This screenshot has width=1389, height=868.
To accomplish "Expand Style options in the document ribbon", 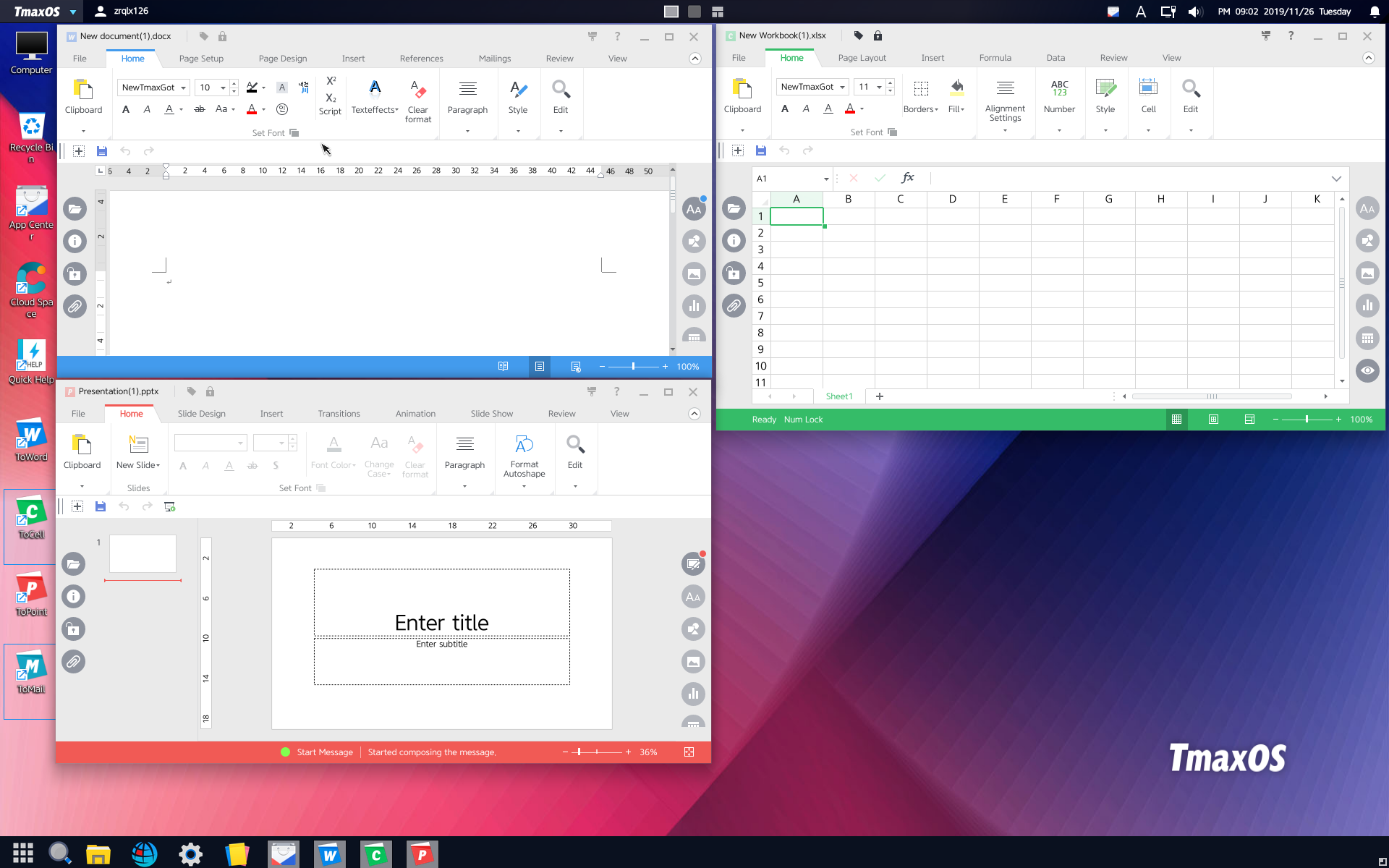I will pyautogui.click(x=518, y=131).
